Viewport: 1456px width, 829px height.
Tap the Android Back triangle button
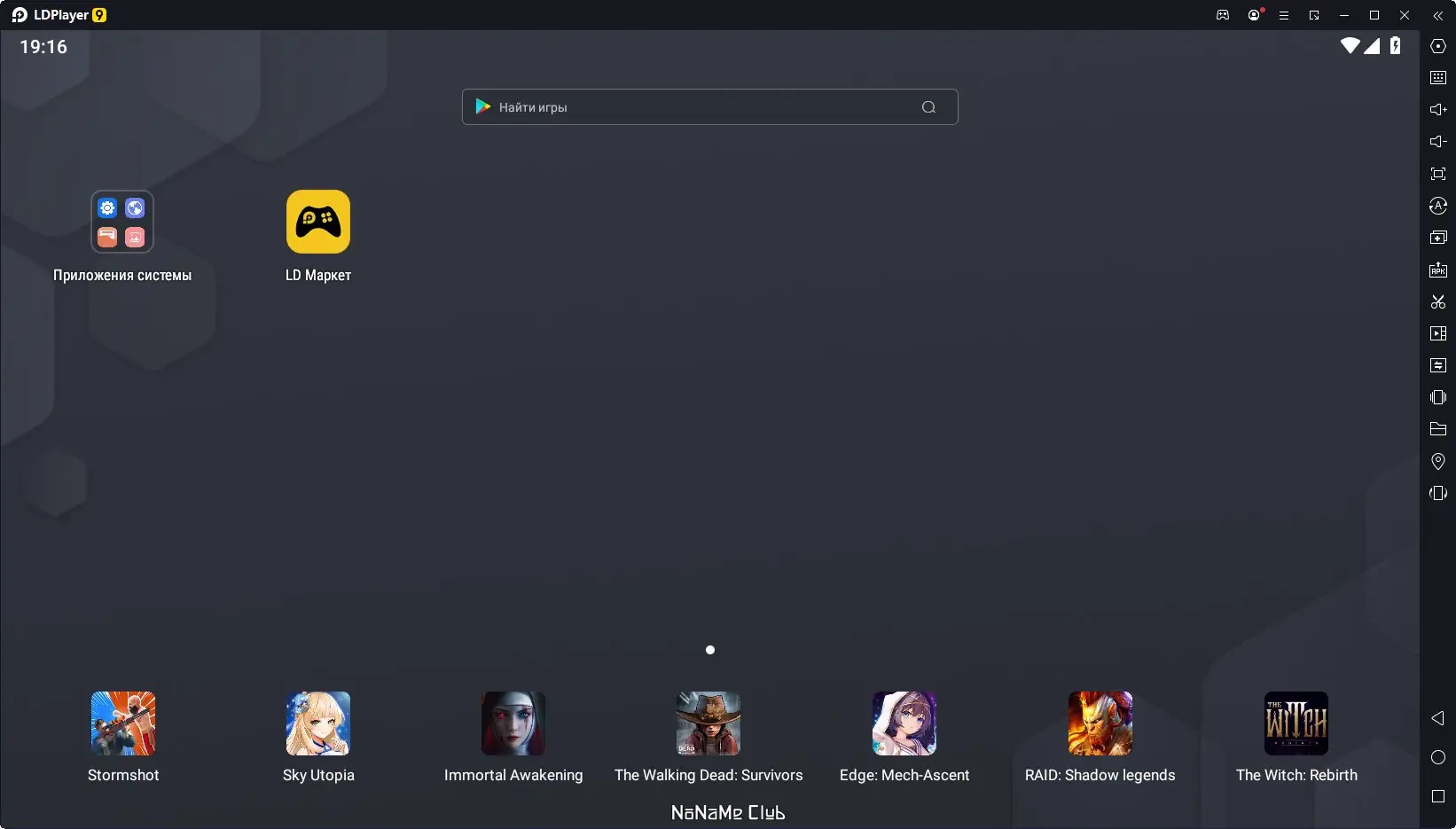tap(1438, 718)
